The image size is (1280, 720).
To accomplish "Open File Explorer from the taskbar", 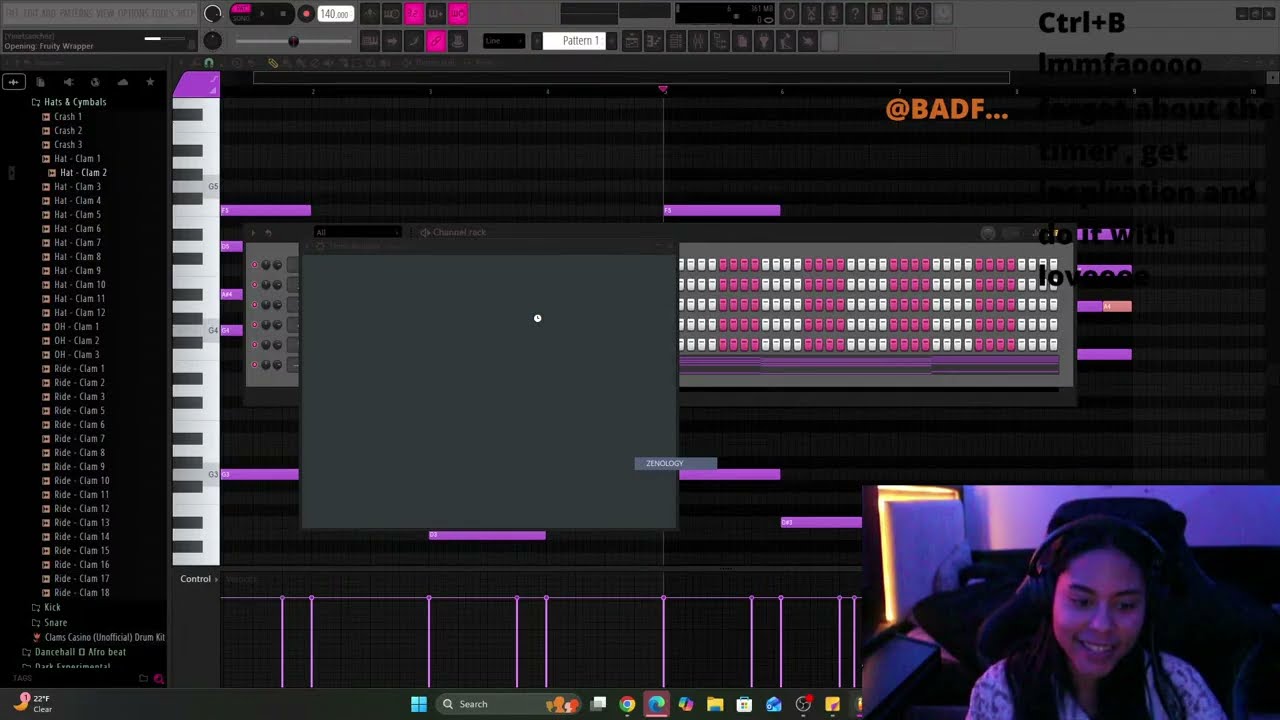I will [x=715, y=704].
